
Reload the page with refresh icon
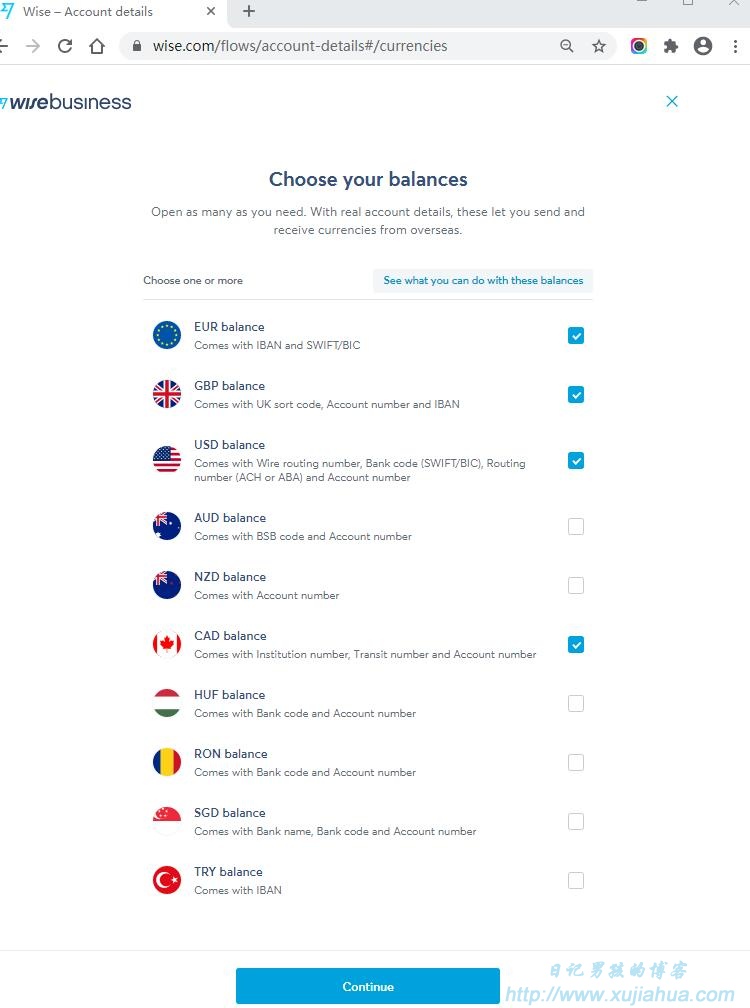65,46
